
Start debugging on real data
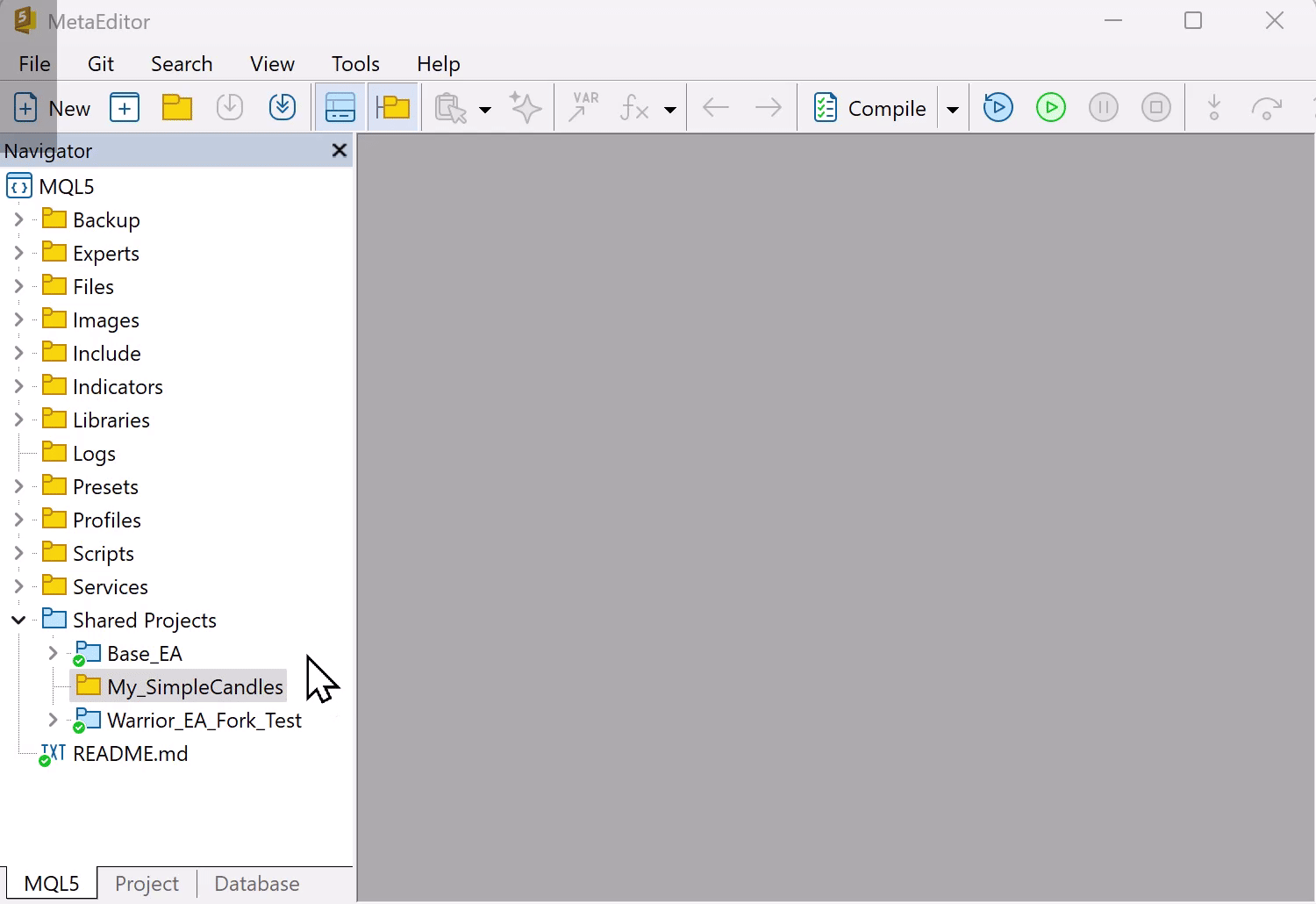[998, 108]
